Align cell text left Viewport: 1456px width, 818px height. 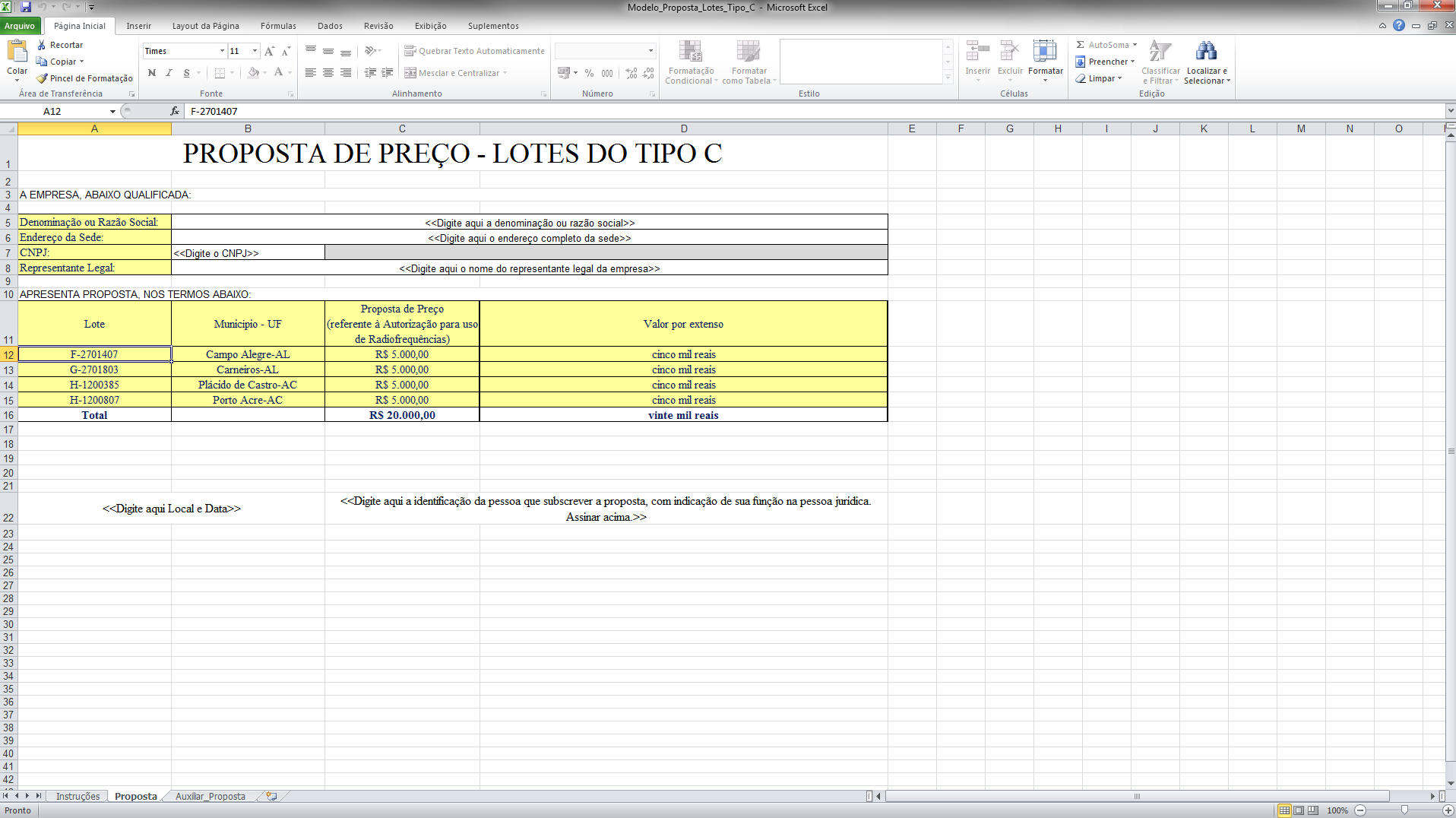311,73
